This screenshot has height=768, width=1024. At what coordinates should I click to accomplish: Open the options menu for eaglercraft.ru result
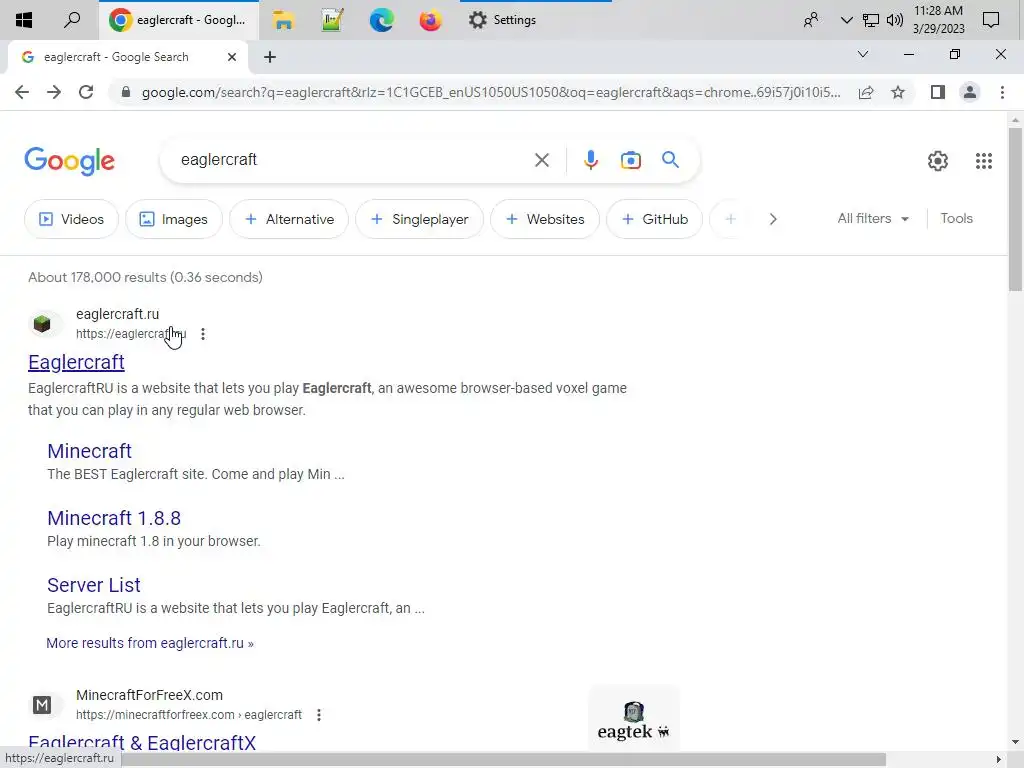point(203,334)
